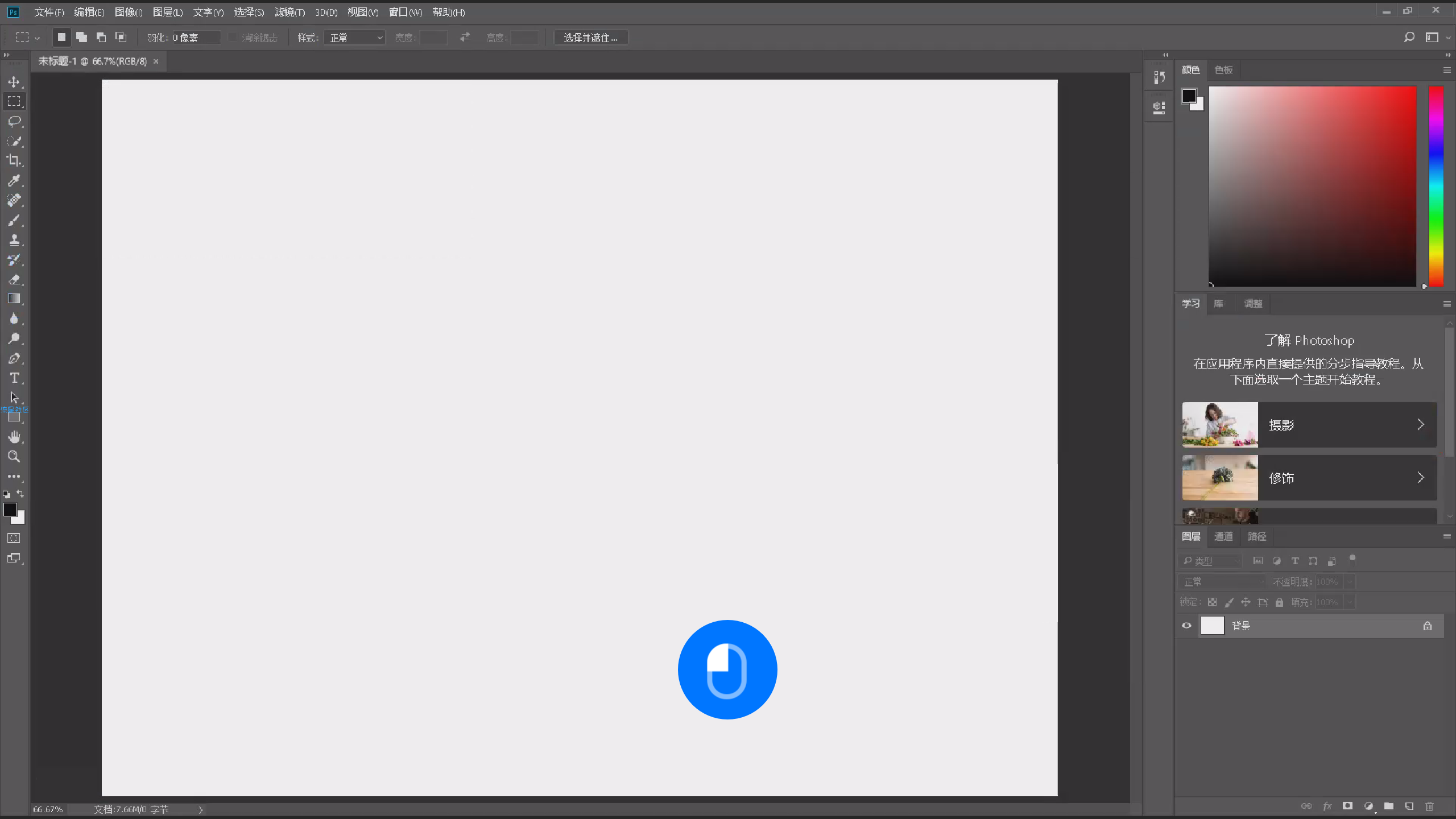Create a new layer
Image resolution: width=1456 pixels, height=819 pixels.
click(x=1409, y=806)
